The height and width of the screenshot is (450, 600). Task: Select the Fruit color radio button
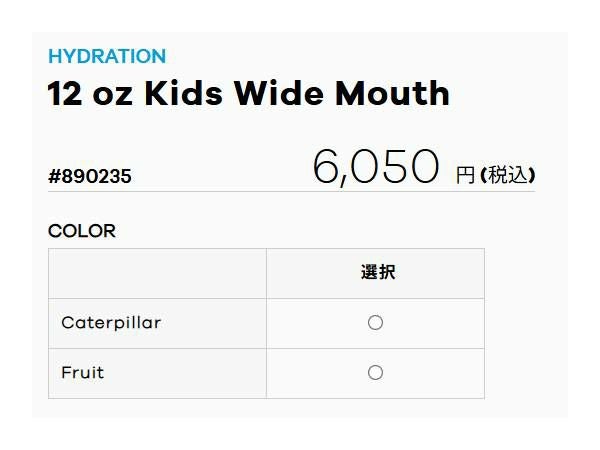click(x=375, y=373)
